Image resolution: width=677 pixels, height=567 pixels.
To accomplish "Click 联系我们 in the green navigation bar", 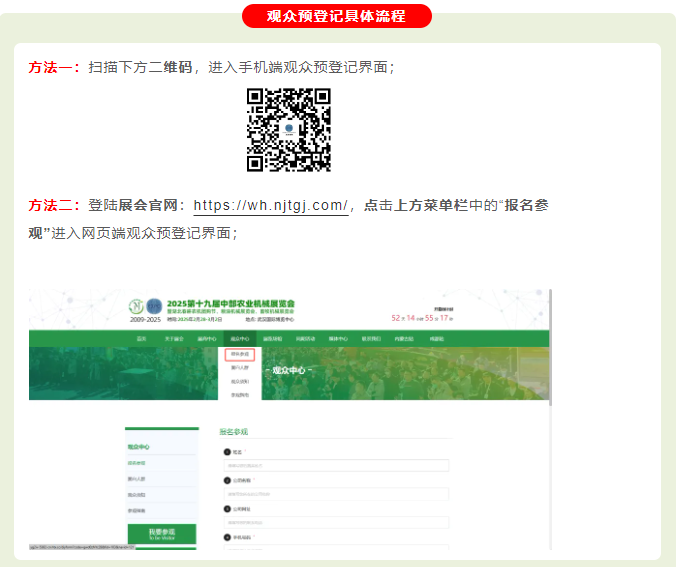I will click(x=371, y=339).
